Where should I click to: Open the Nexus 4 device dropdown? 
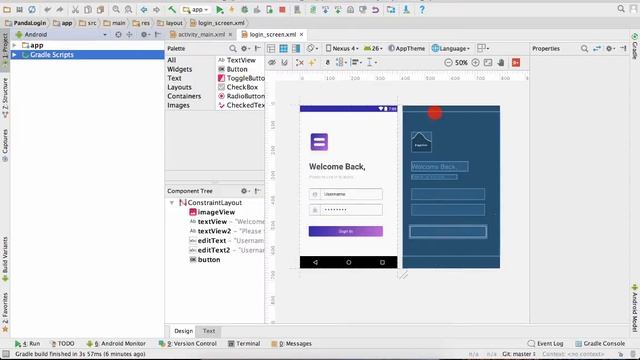[342, 49]
